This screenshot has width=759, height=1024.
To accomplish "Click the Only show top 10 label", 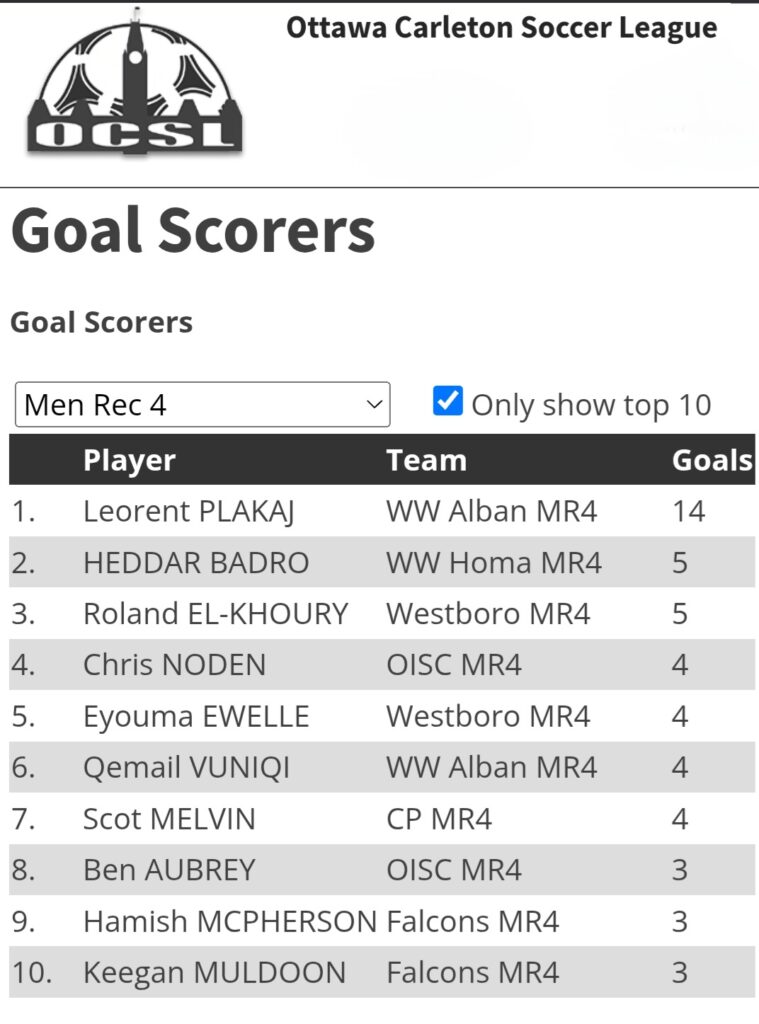I will (591, 405).
